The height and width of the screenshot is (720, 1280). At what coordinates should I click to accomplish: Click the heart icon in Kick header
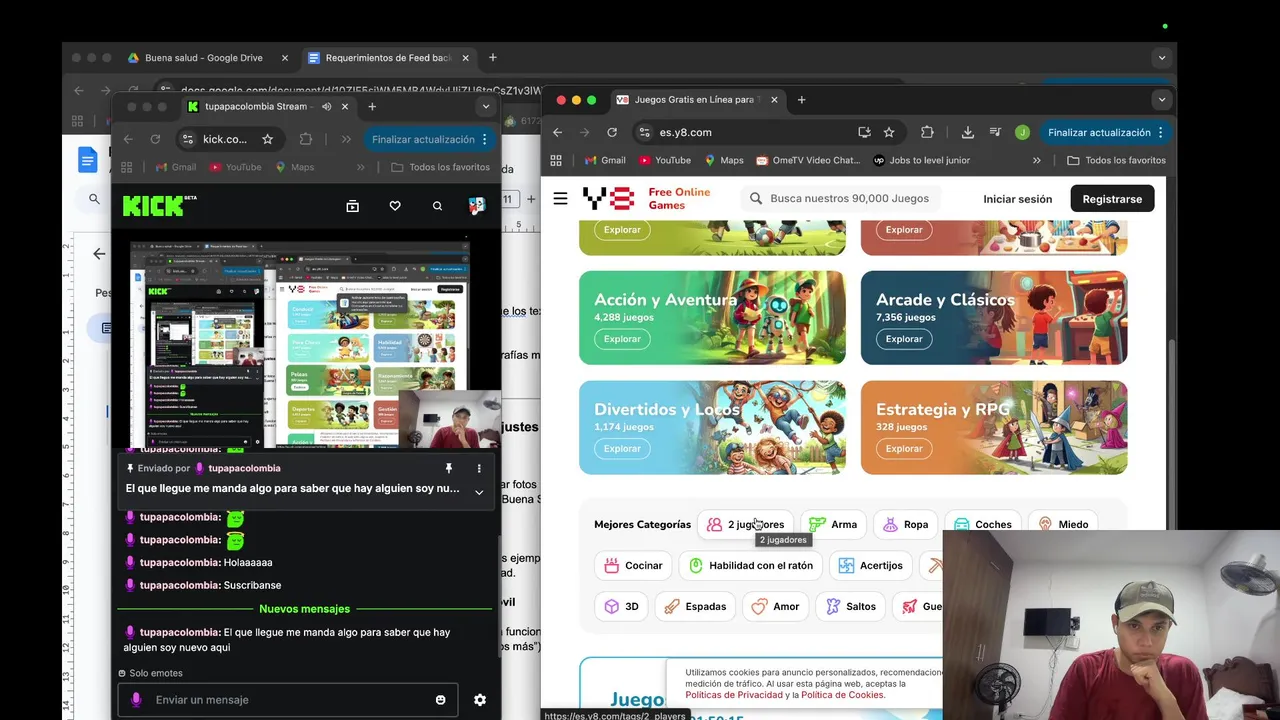[x=395, y=206]
